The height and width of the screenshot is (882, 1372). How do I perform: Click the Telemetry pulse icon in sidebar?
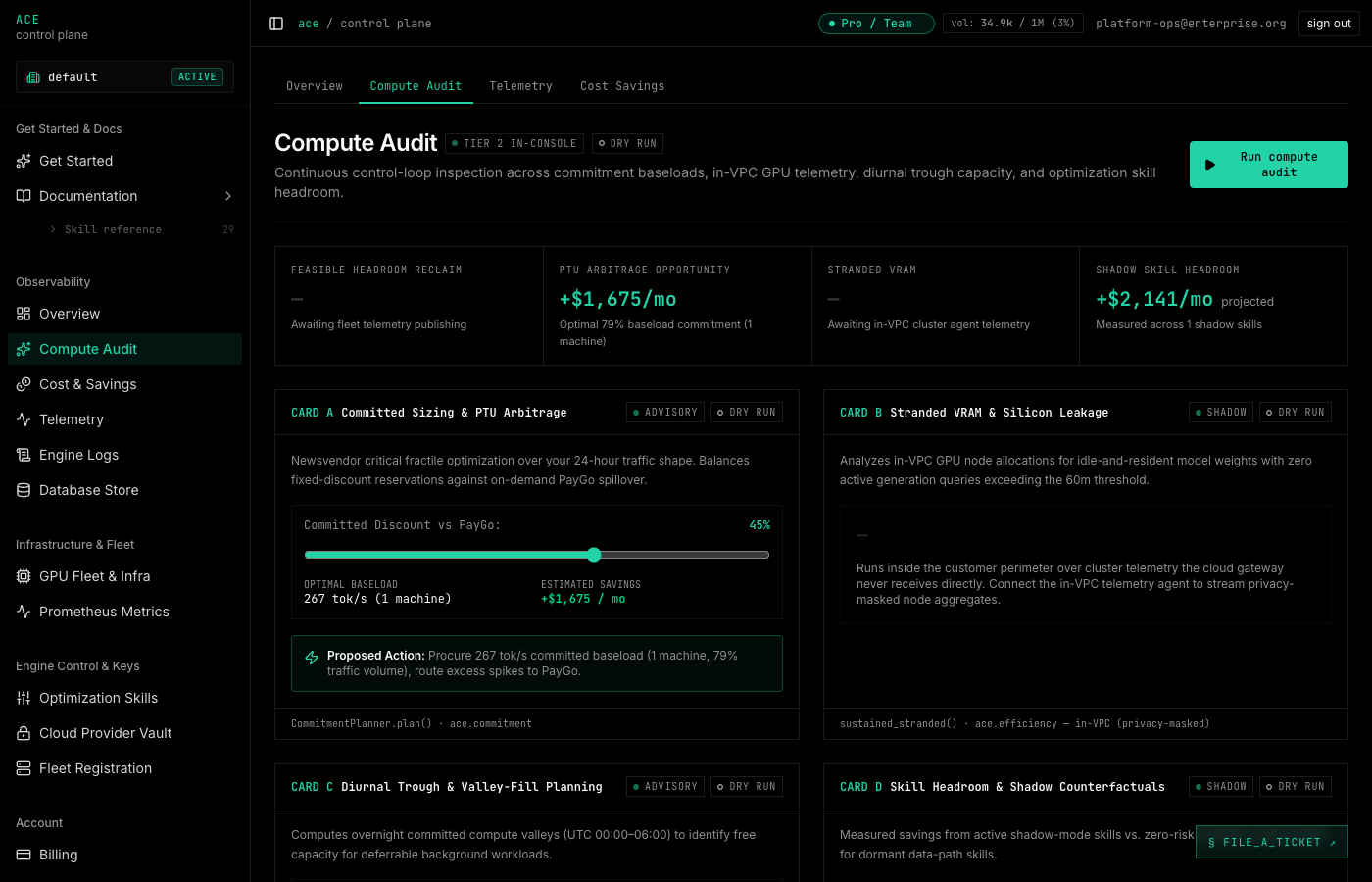pyautogui.click(x=24, y=419)
